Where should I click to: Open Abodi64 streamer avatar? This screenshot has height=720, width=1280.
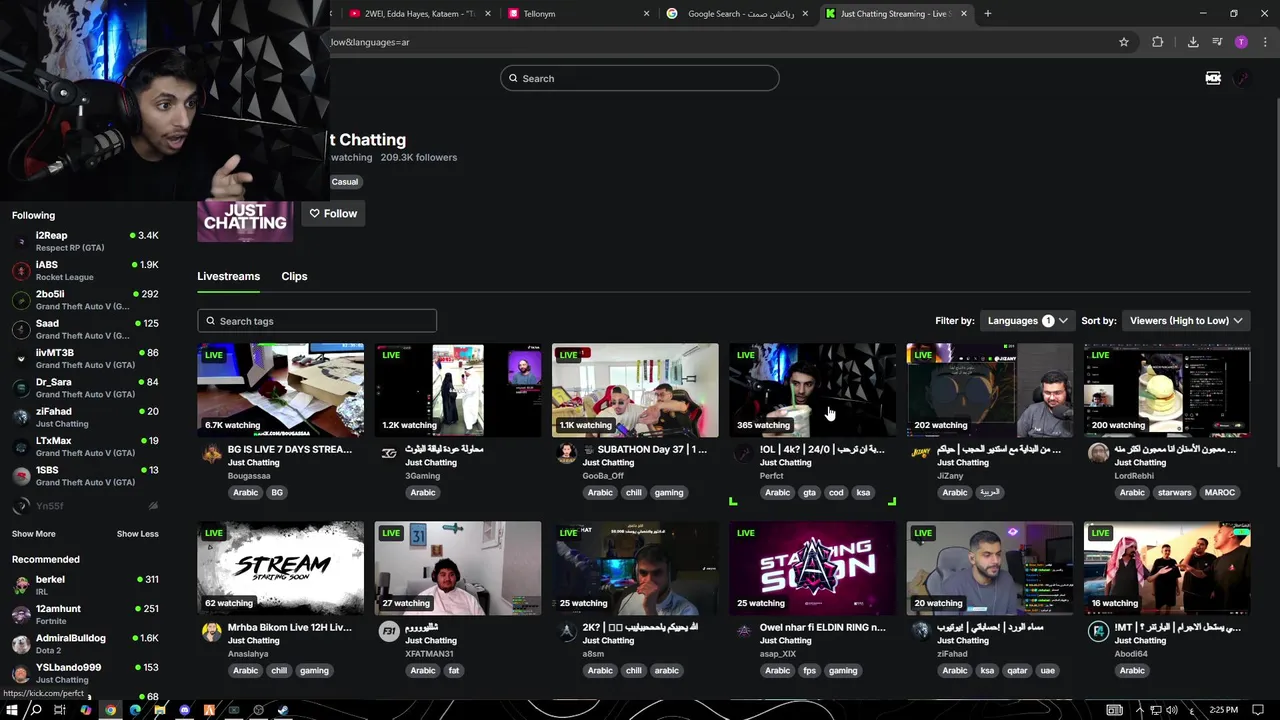(x=1098, y=632)
